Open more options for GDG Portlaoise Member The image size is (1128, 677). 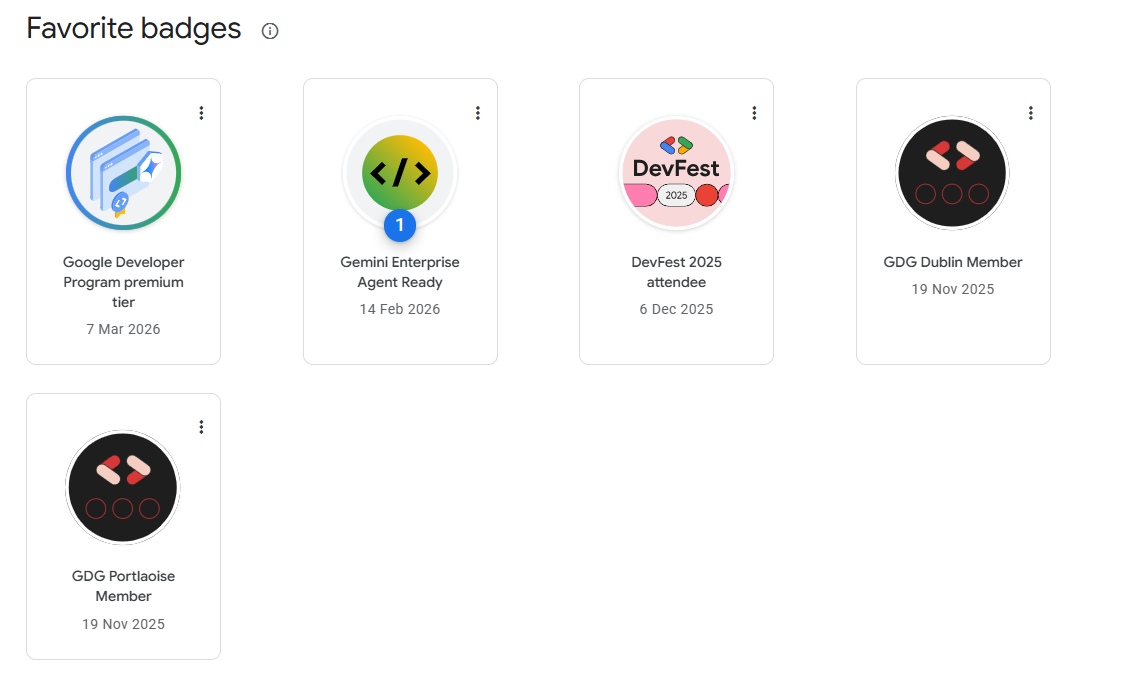pyautogui.click(x=201, y=427)
